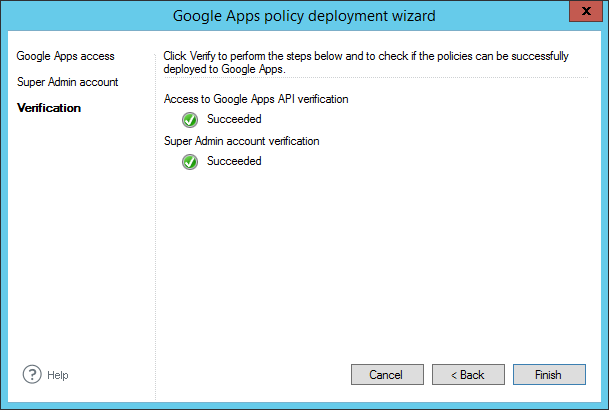Click the Finish button
Image resolution: width=609 pixels, height=410 pixels.
coord(549,375)
